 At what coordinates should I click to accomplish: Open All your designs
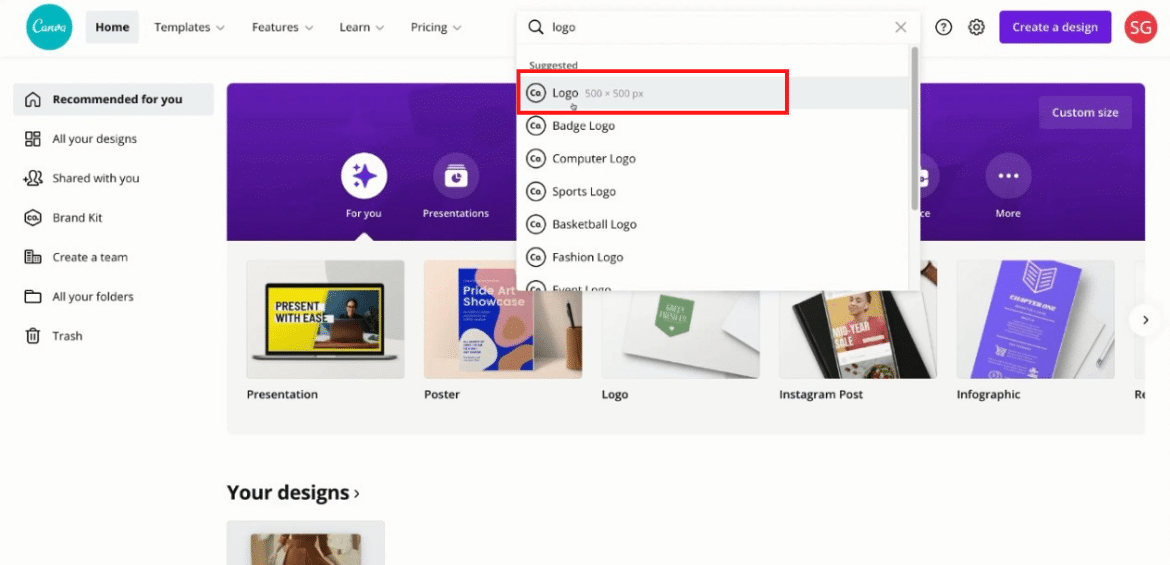pos(113,139)
